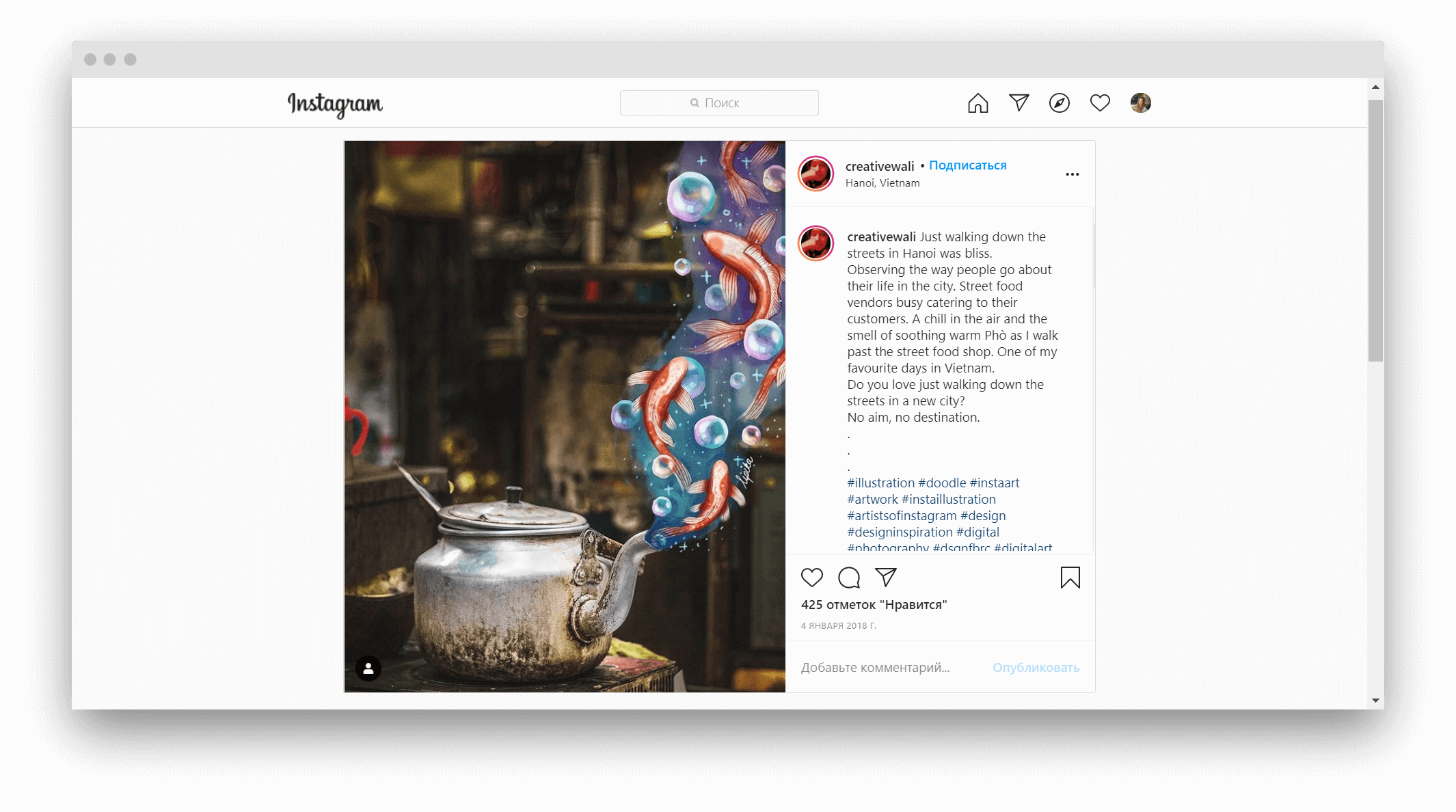
Task: Open the #artwork hashtag
Action: click(872, 500)
